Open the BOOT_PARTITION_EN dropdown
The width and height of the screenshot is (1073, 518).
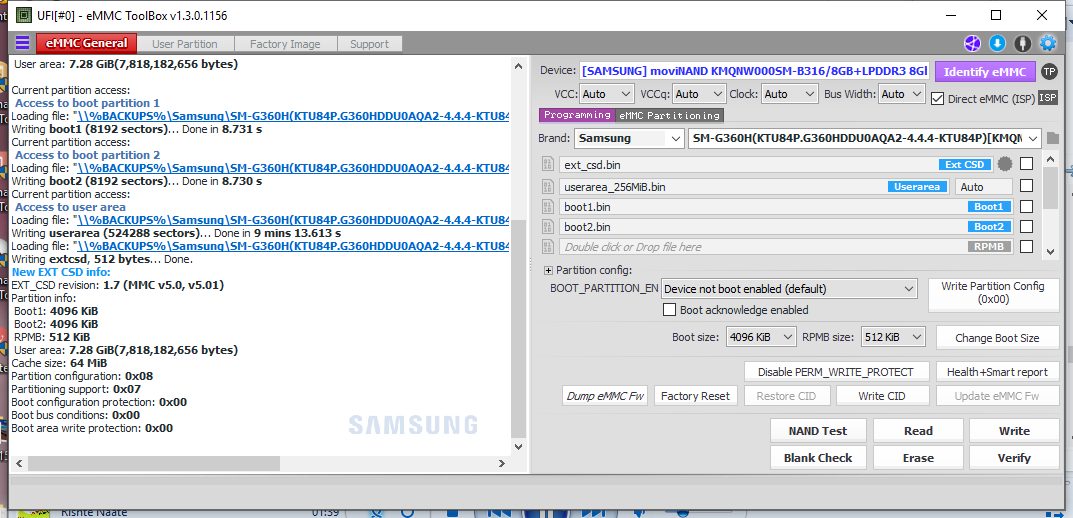[789, 289]
